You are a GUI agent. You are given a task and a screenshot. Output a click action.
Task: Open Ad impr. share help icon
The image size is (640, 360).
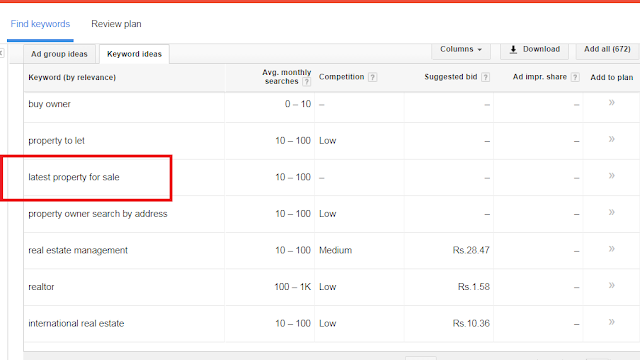click(575, 77)
